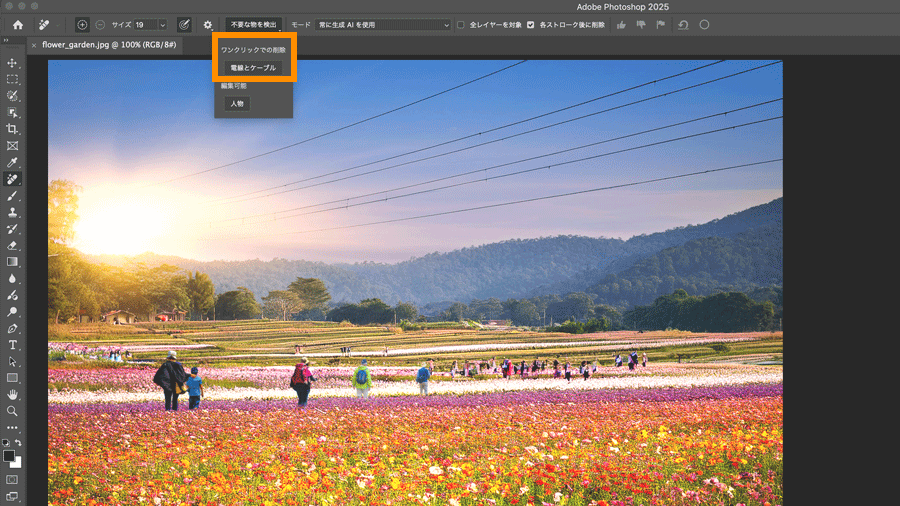
Task: Select the Pen tool
Action: point(12,328)
